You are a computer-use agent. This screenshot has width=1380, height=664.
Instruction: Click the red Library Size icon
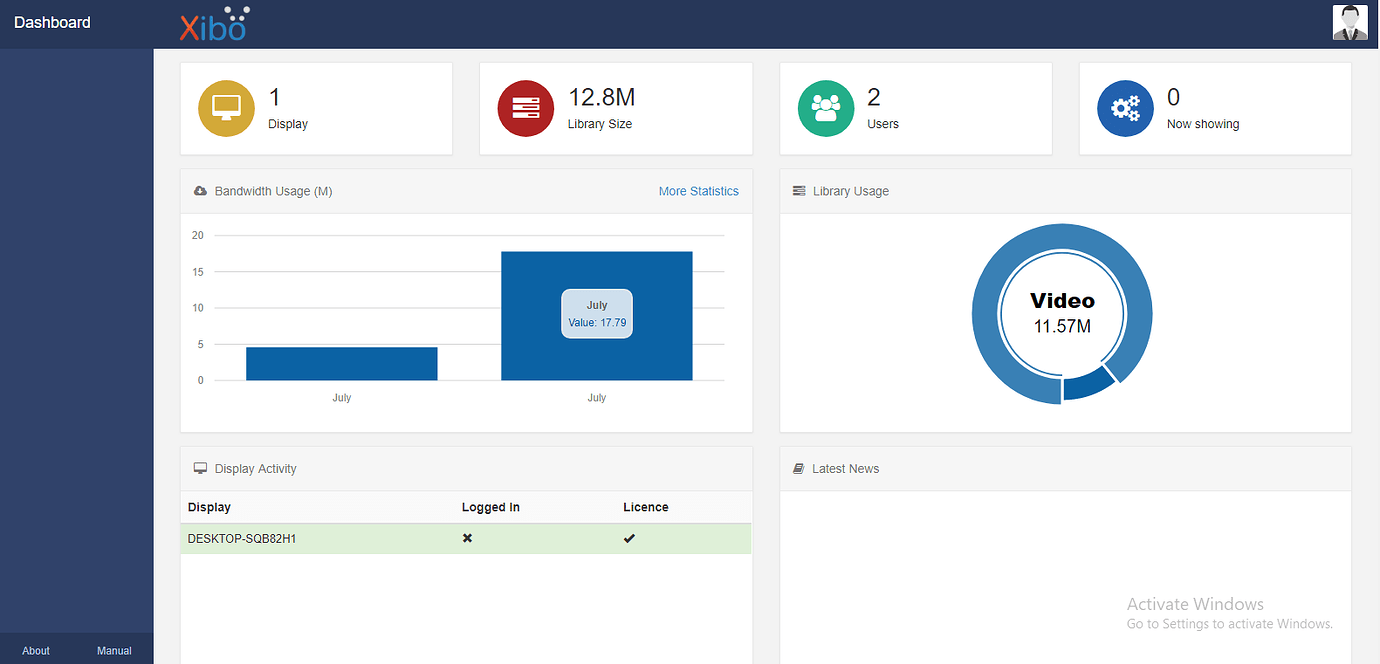click(526, 109)
